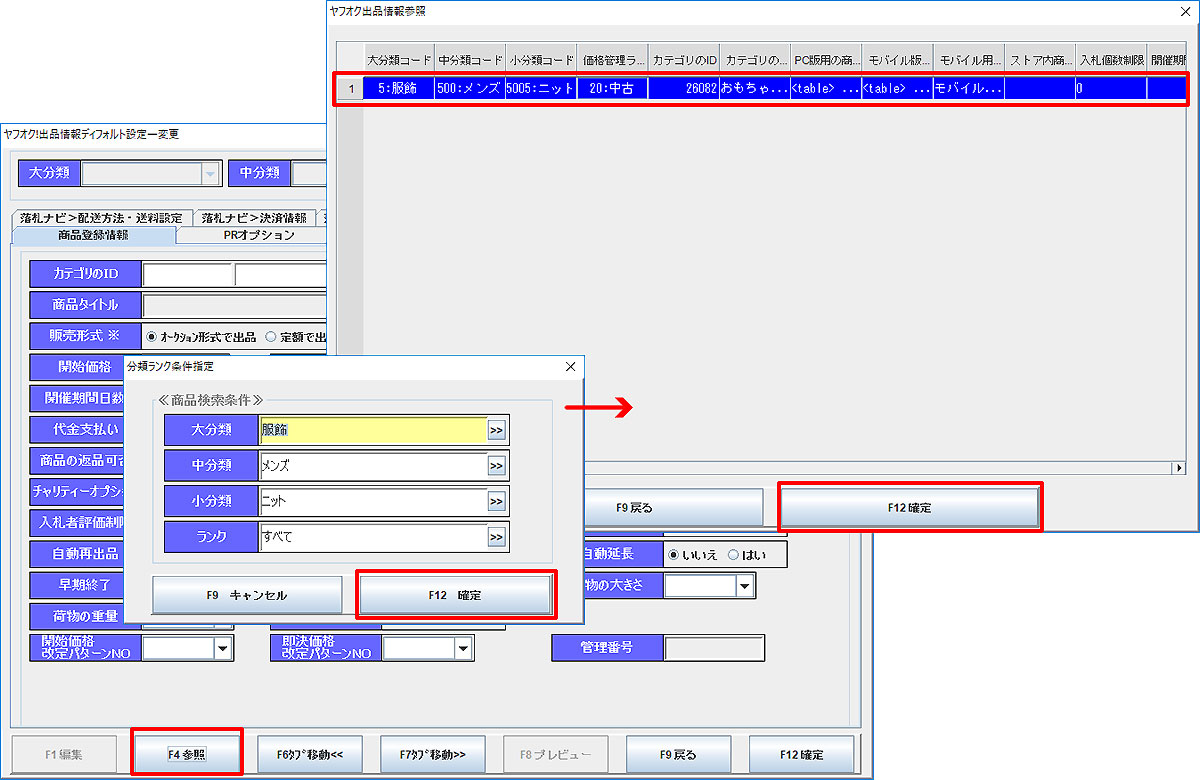Close the 分類ランク条件指定 dialog

570,367
